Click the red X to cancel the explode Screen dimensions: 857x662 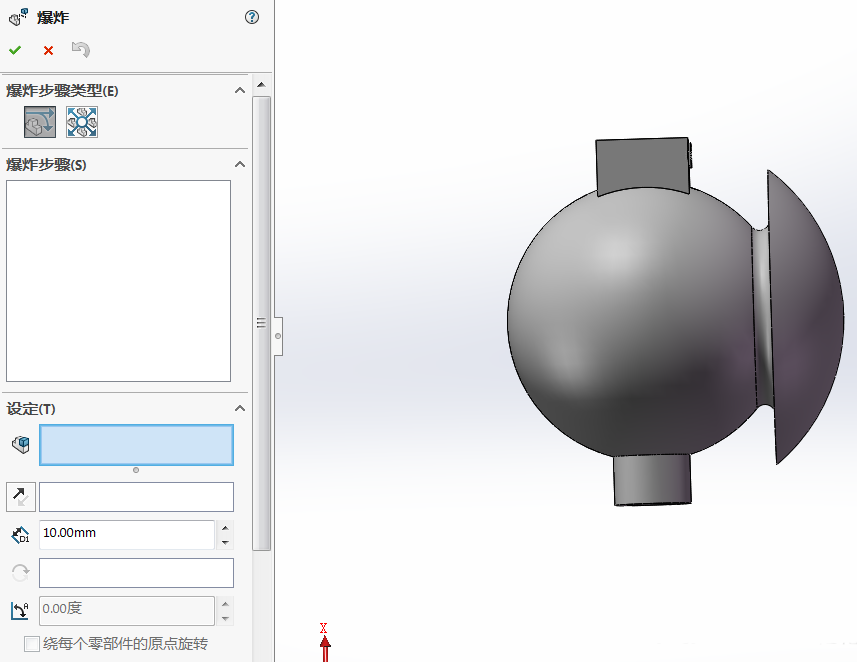(46, 49)
